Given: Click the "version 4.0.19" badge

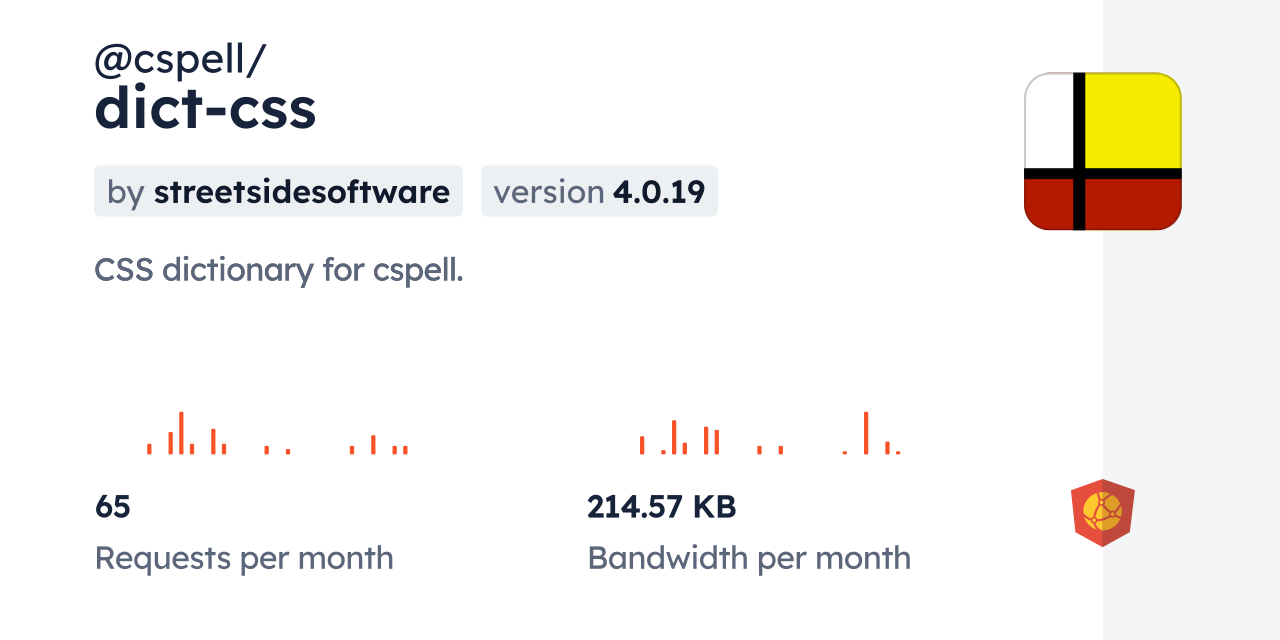Looking at the screenshot, I should click(x=599, y=191).
